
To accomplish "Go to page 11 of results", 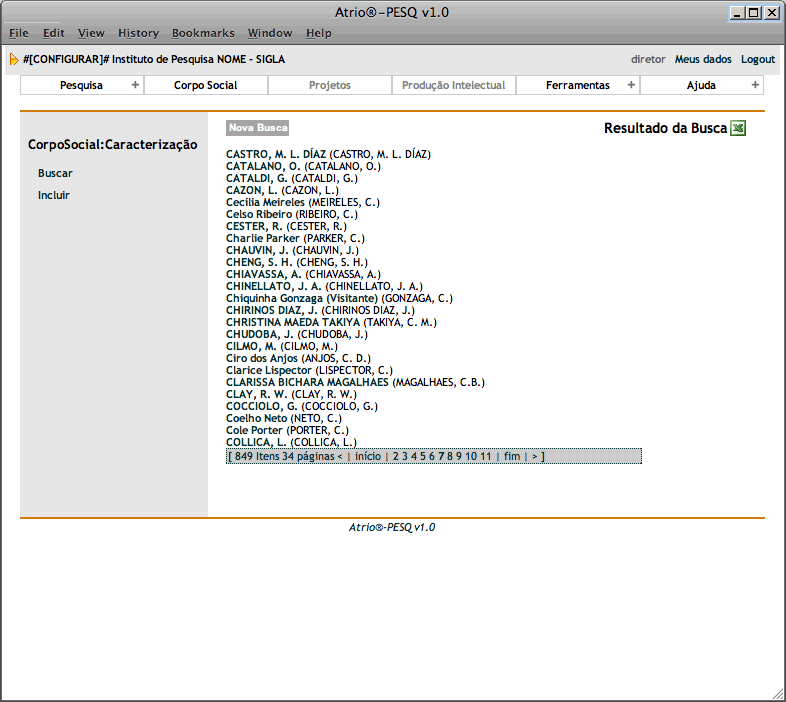I will (486, 456).
